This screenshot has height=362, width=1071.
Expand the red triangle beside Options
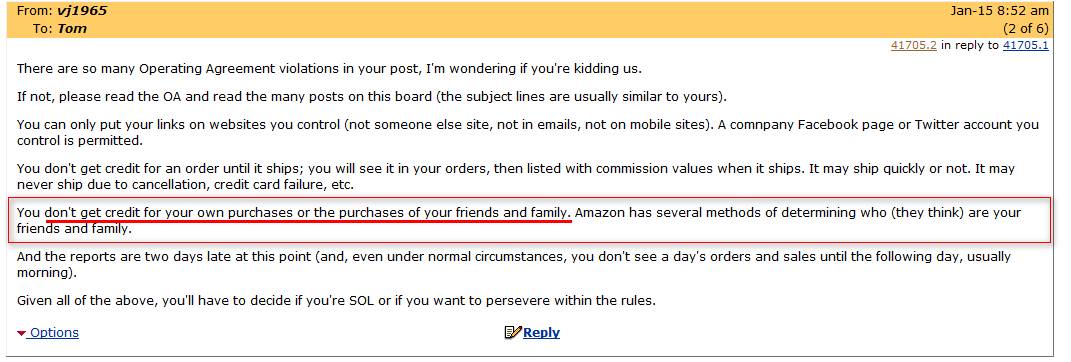(22, 333)
